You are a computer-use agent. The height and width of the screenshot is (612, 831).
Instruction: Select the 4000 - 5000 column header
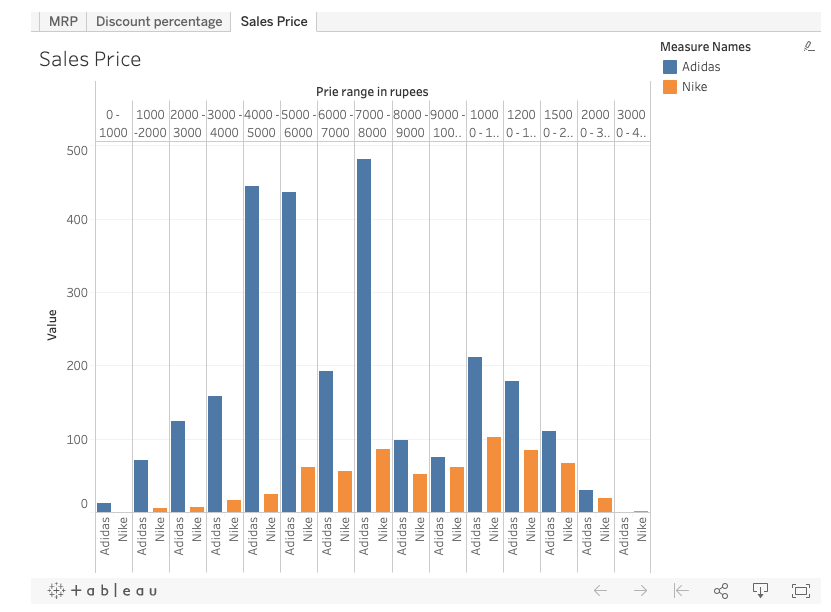tap(261, 123)
